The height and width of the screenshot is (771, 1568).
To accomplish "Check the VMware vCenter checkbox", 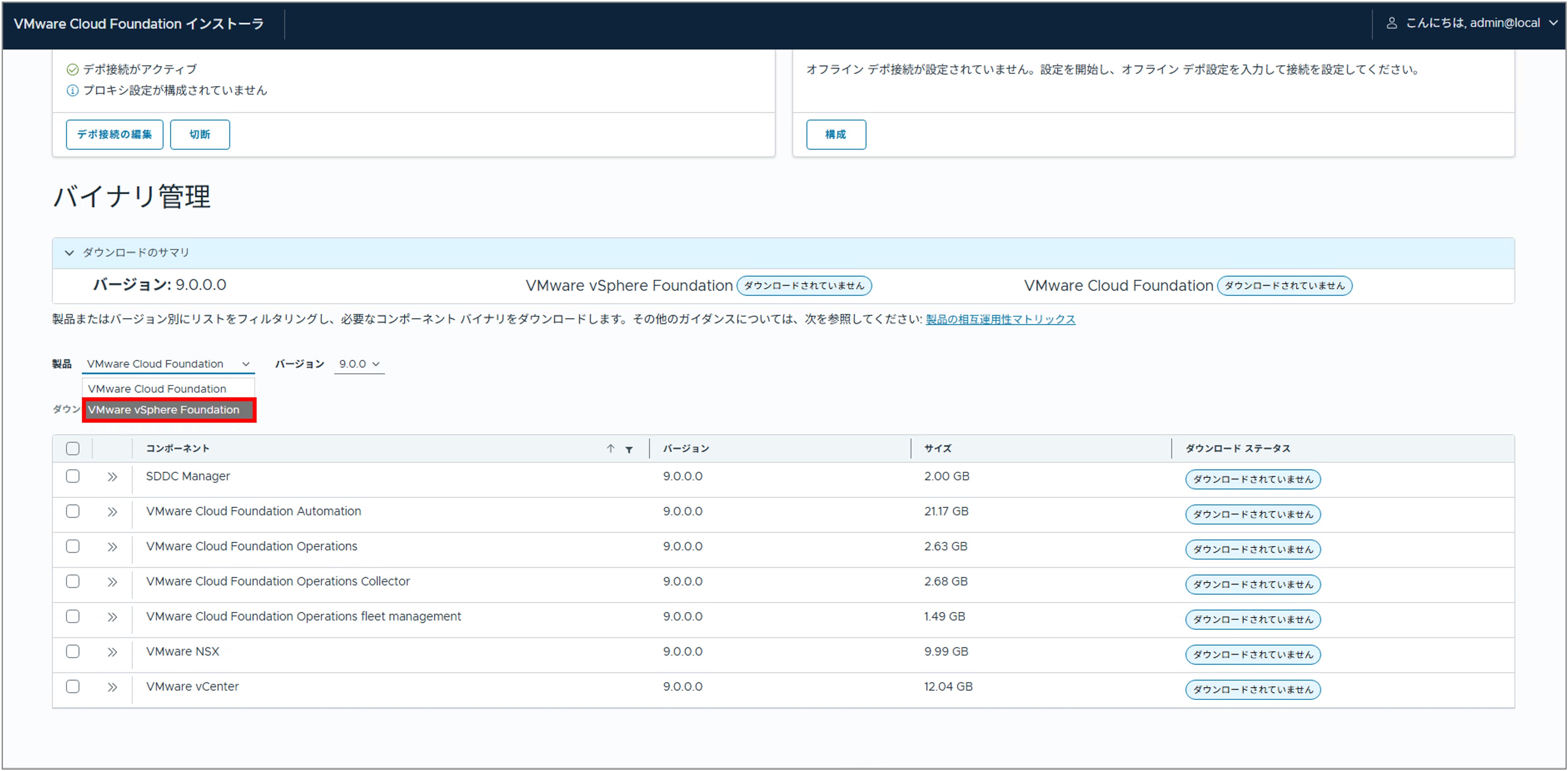I will (x=72, y=686).
